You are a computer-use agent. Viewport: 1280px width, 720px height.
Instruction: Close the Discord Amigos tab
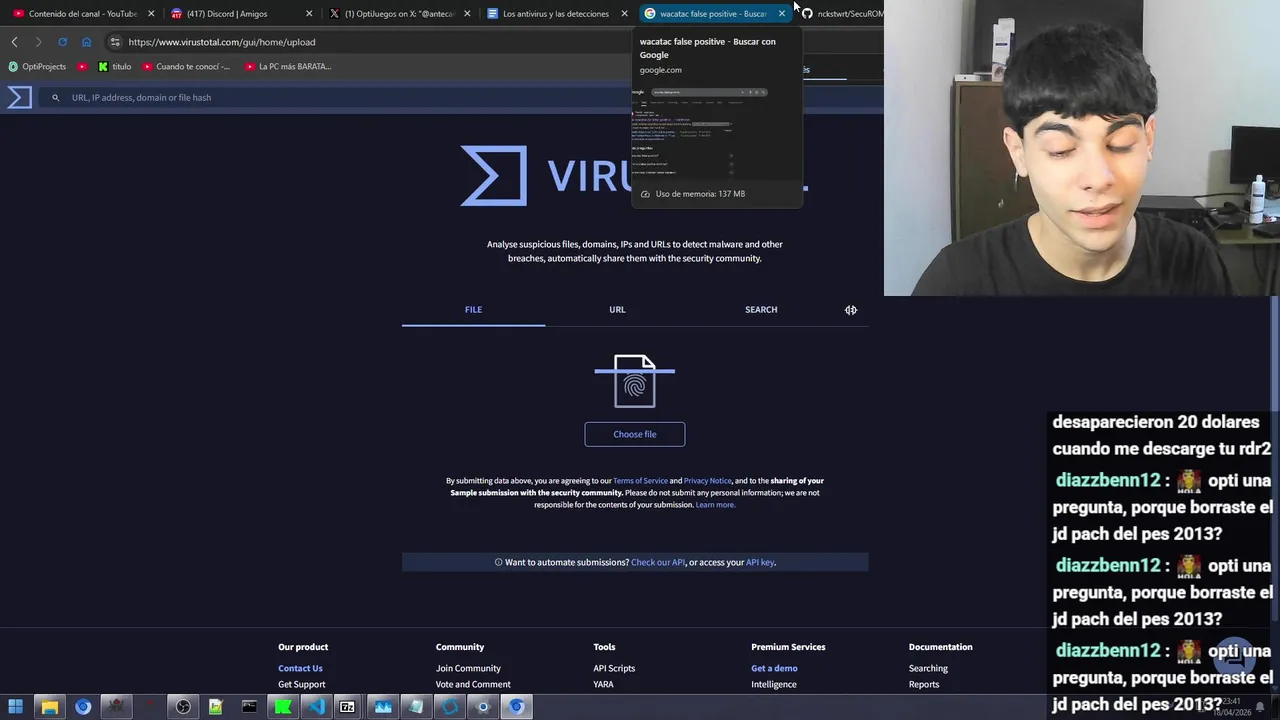pos(309,14)
